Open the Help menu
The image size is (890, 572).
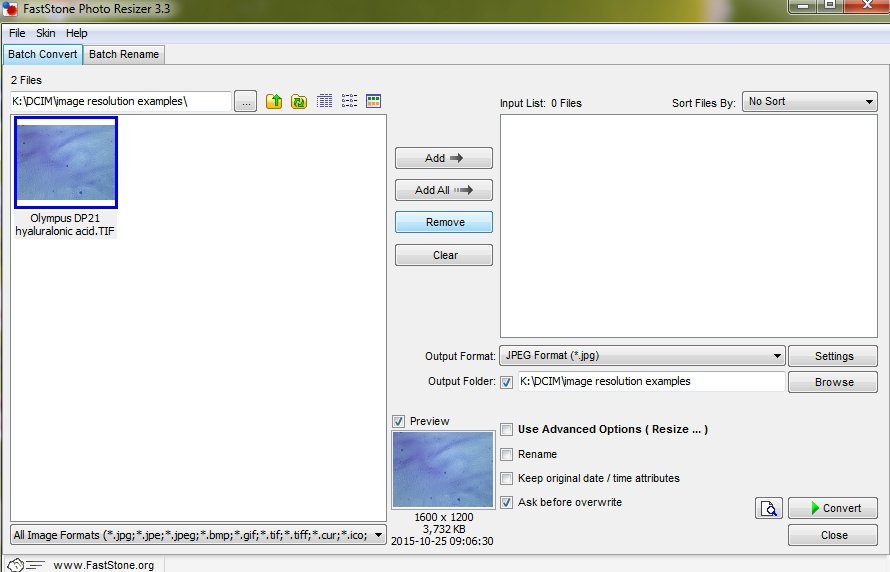(77, 33)
